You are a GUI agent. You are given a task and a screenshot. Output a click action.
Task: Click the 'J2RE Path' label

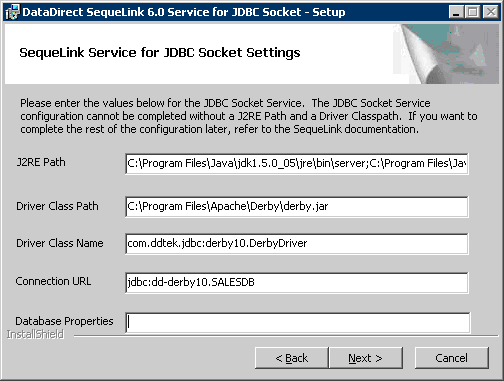click(x=41, y=162)
